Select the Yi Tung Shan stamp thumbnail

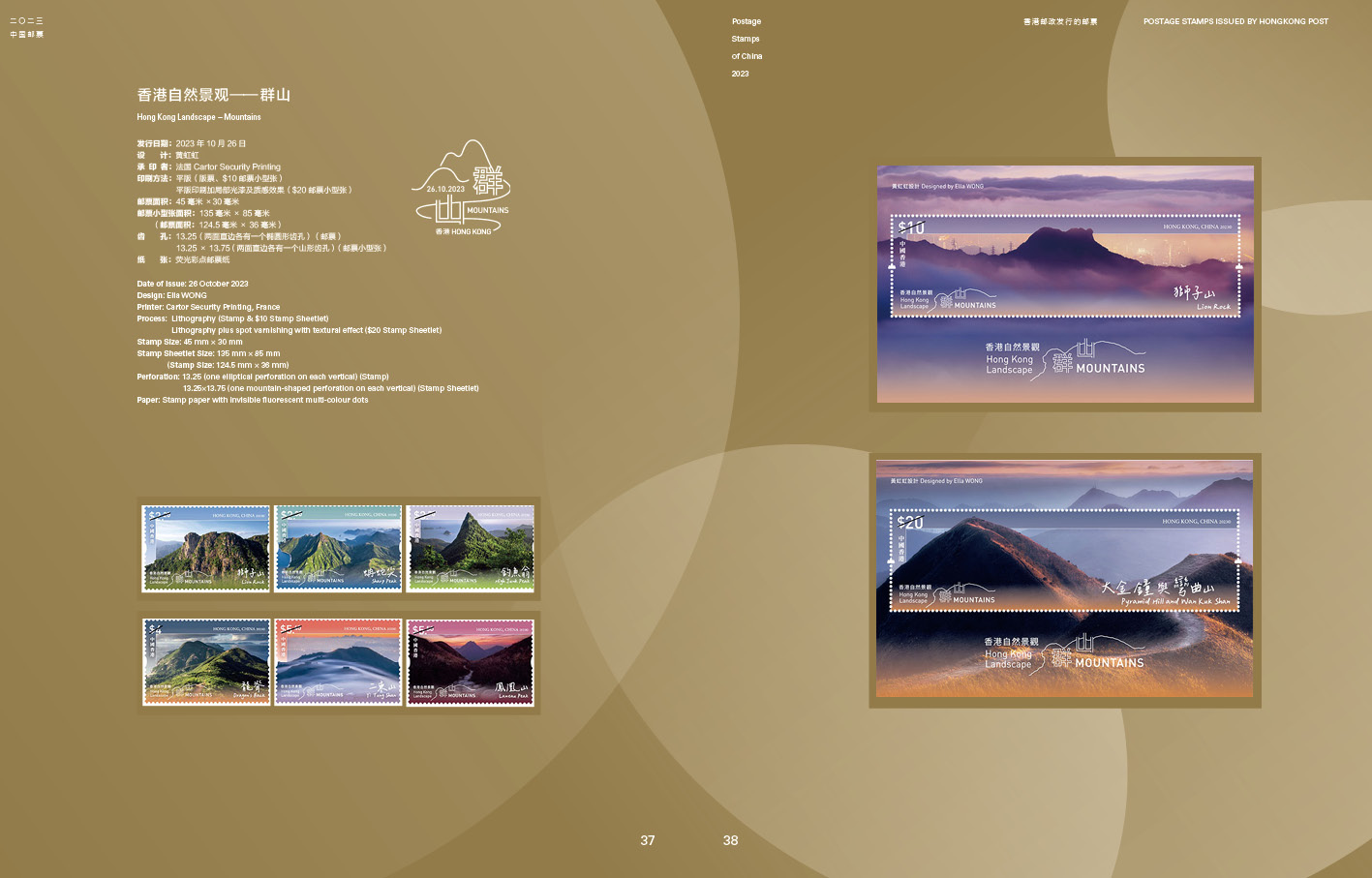[x=338, y=662]
